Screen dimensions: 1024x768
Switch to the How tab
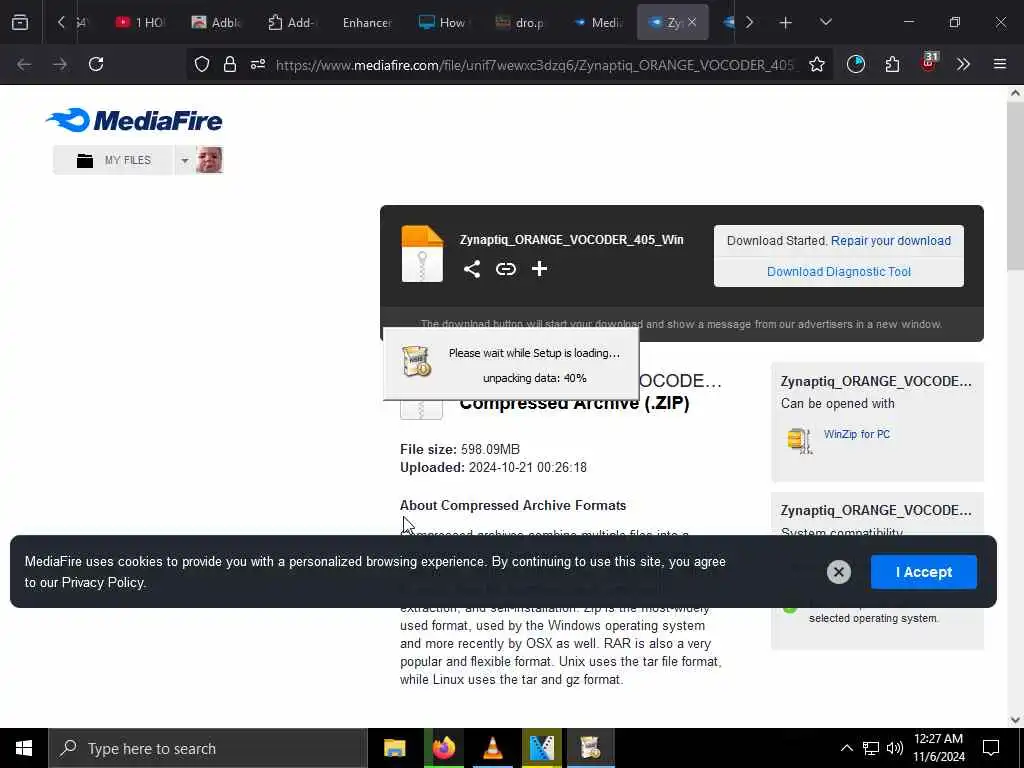click(x=443, y=23)
